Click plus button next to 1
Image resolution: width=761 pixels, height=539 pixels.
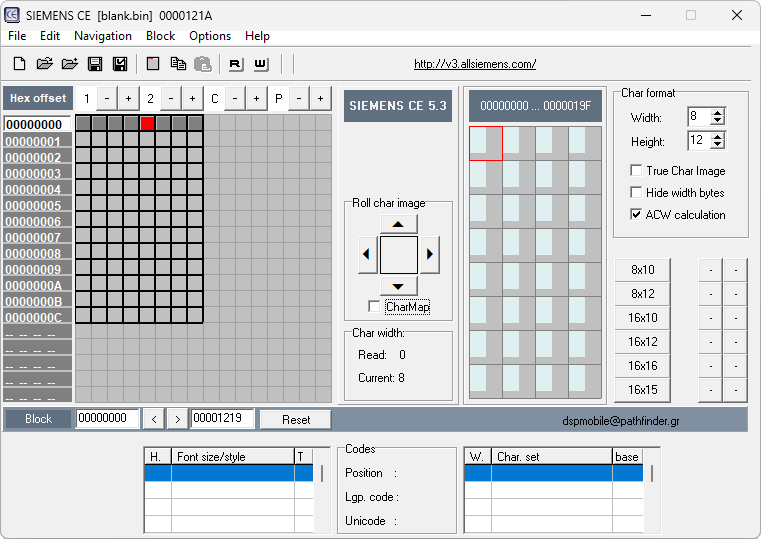point(129,98)
